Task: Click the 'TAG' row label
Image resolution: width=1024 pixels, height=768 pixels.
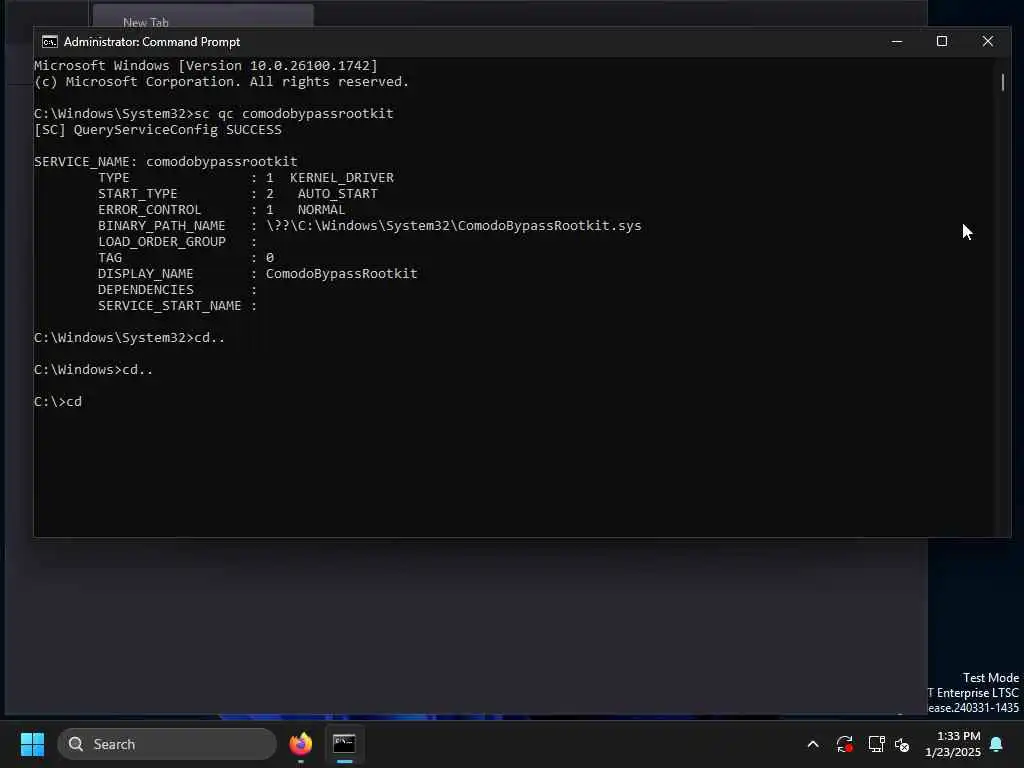Action: coord(110,257)
